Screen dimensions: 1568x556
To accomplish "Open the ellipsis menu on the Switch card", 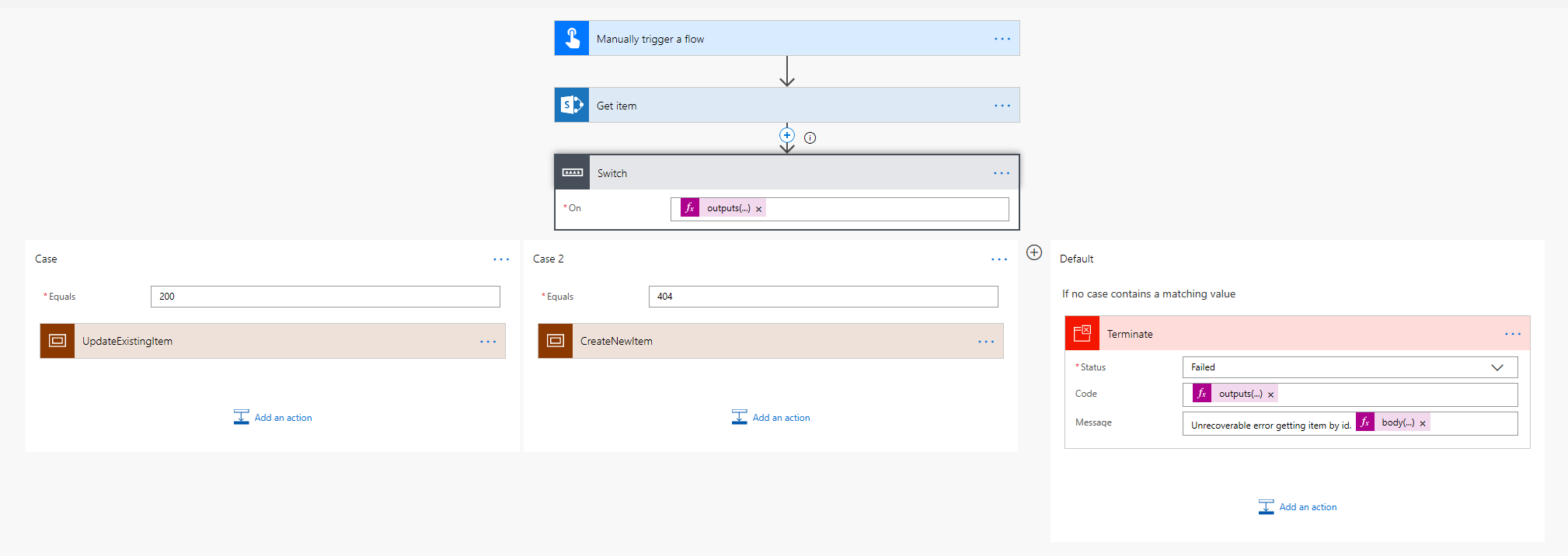I will (x=1002, y=173).
